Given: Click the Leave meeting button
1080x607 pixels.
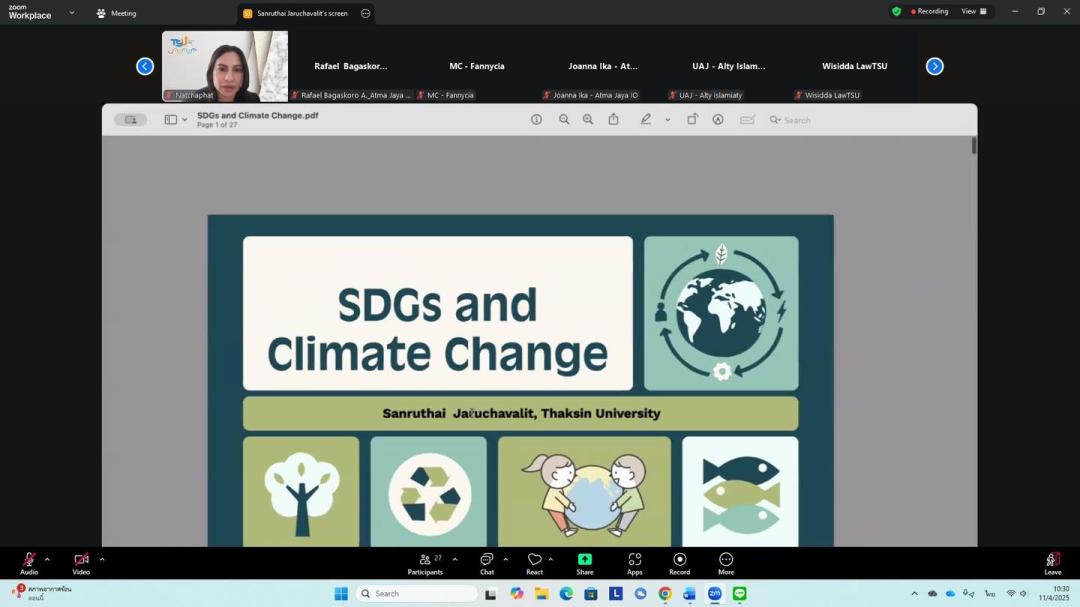Looking at the screenshot, I should click(x=1052, y=562).
